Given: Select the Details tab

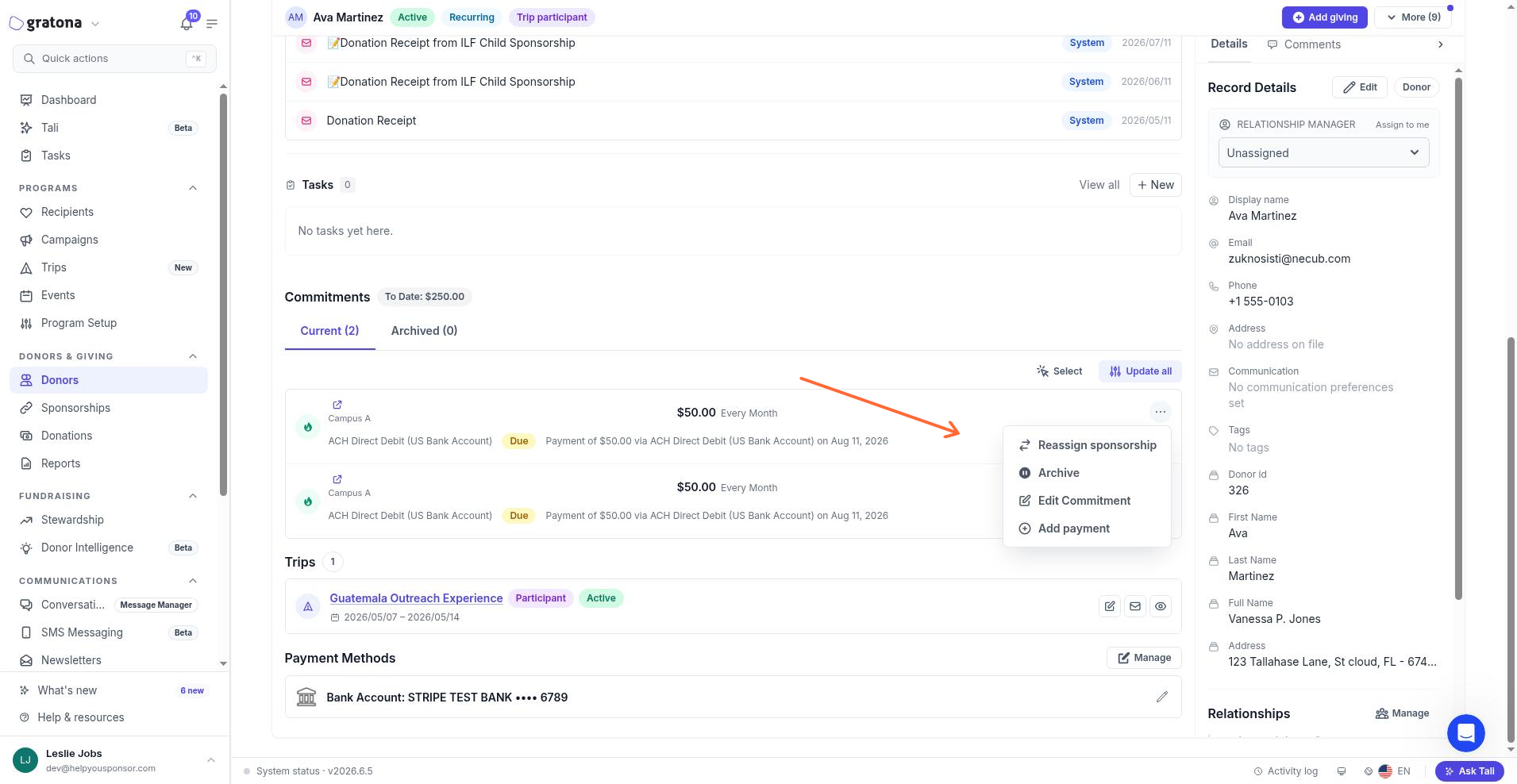Looking at the screenshot, I should [x=1229, y=44].
